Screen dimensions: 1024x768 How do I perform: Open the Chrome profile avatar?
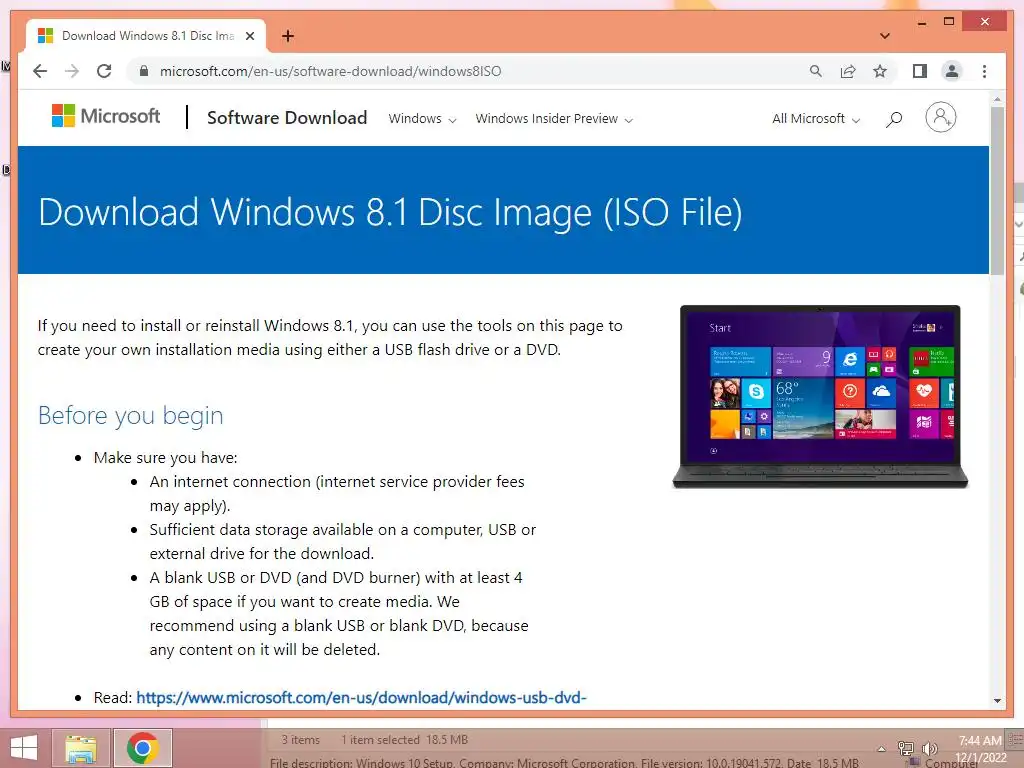click(x=952, y=71)
